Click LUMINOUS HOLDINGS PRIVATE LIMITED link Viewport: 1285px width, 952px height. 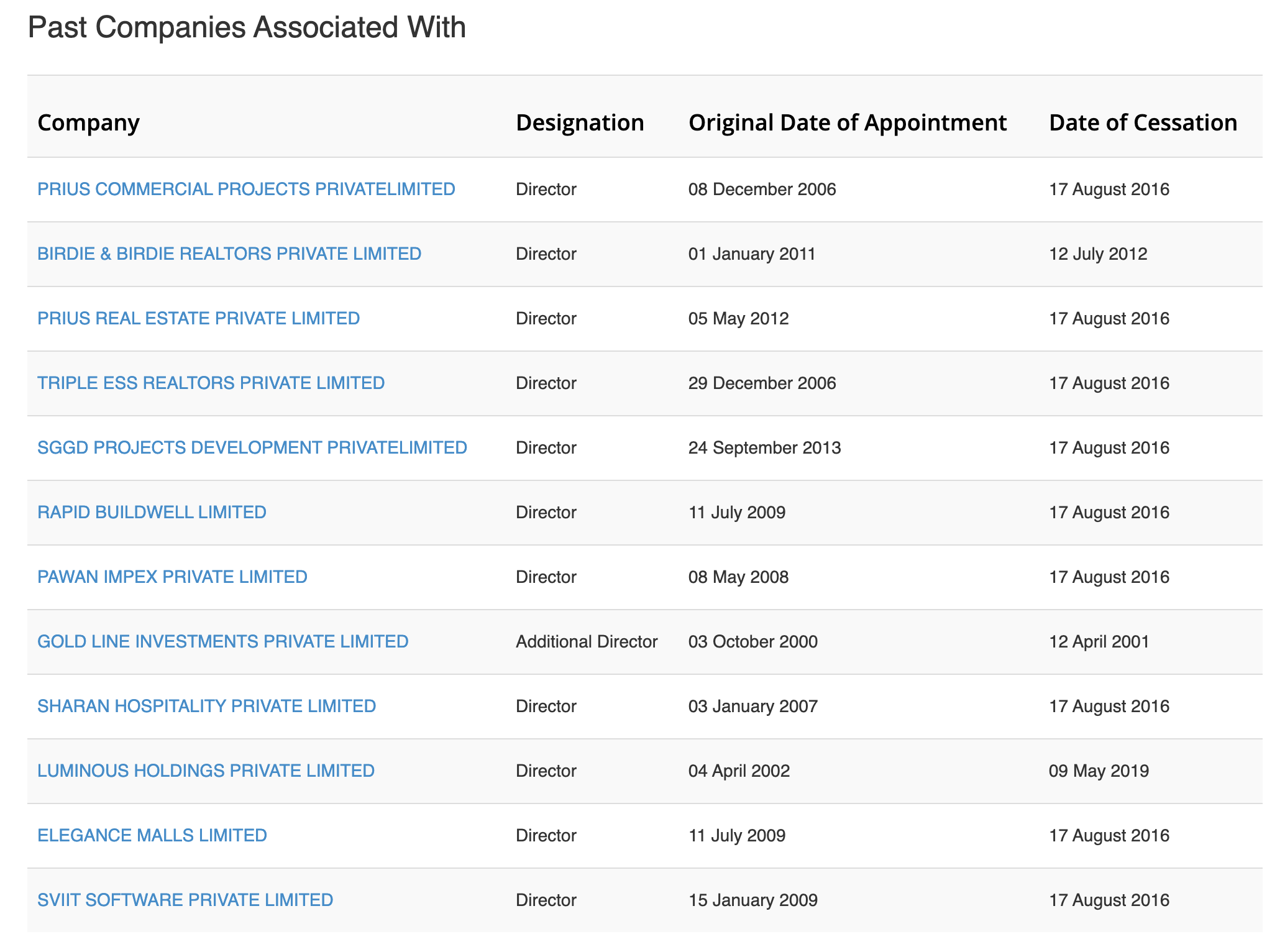tap(206, 771)
